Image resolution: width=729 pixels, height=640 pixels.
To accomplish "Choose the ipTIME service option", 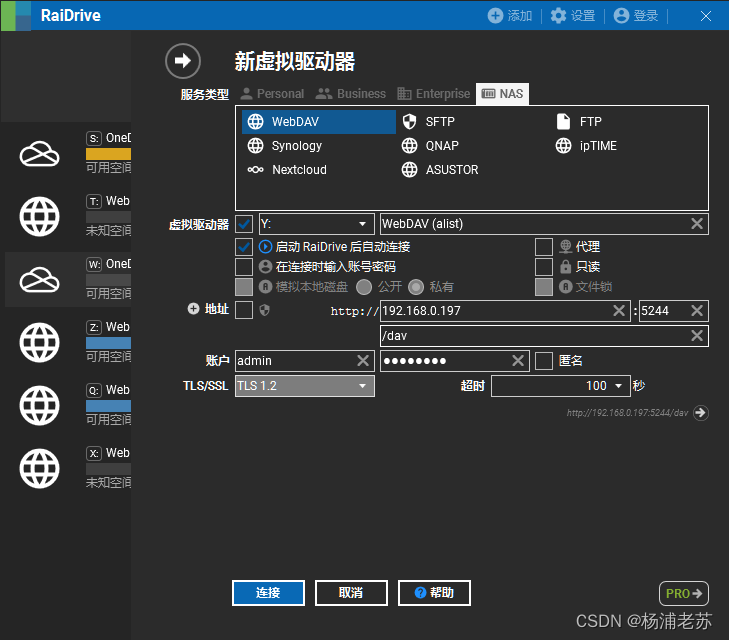I will click(586, 146).
